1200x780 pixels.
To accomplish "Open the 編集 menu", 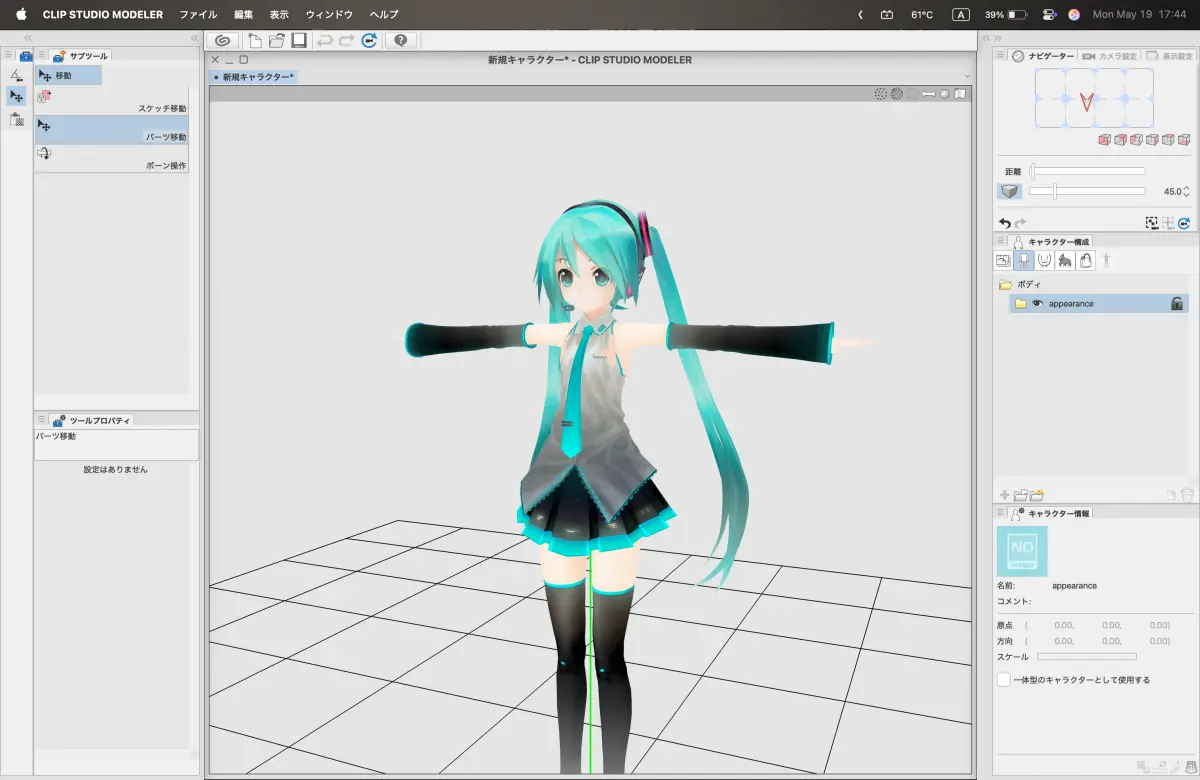I will tap(243, 15).
